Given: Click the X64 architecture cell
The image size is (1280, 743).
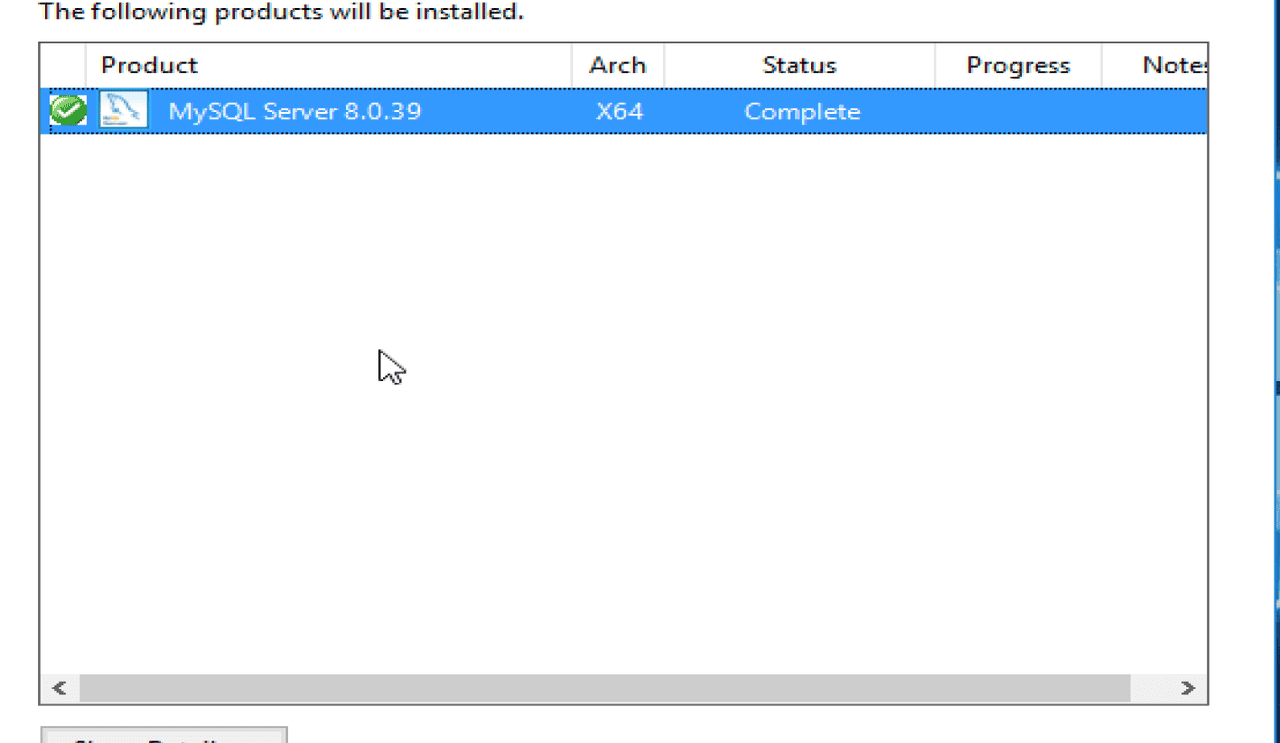Looking at the screenshot, I should (619, 111).
